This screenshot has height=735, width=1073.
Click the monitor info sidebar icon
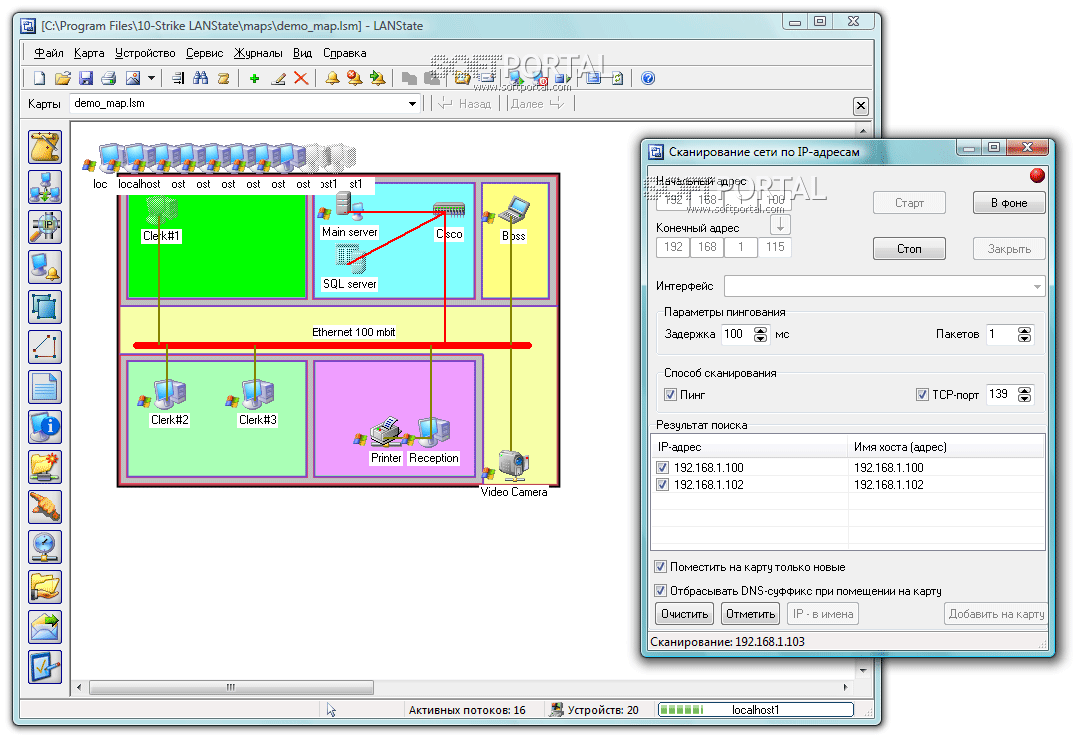click(x=45, y=427)
